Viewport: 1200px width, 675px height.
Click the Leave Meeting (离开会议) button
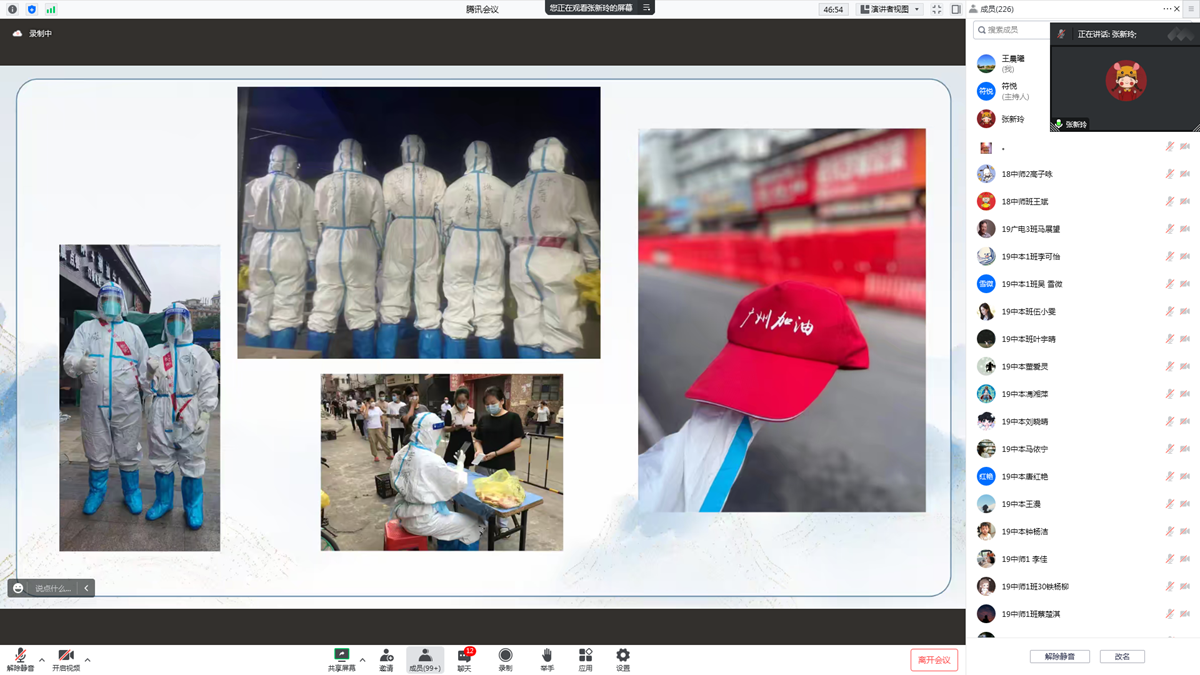coord(934,660)
